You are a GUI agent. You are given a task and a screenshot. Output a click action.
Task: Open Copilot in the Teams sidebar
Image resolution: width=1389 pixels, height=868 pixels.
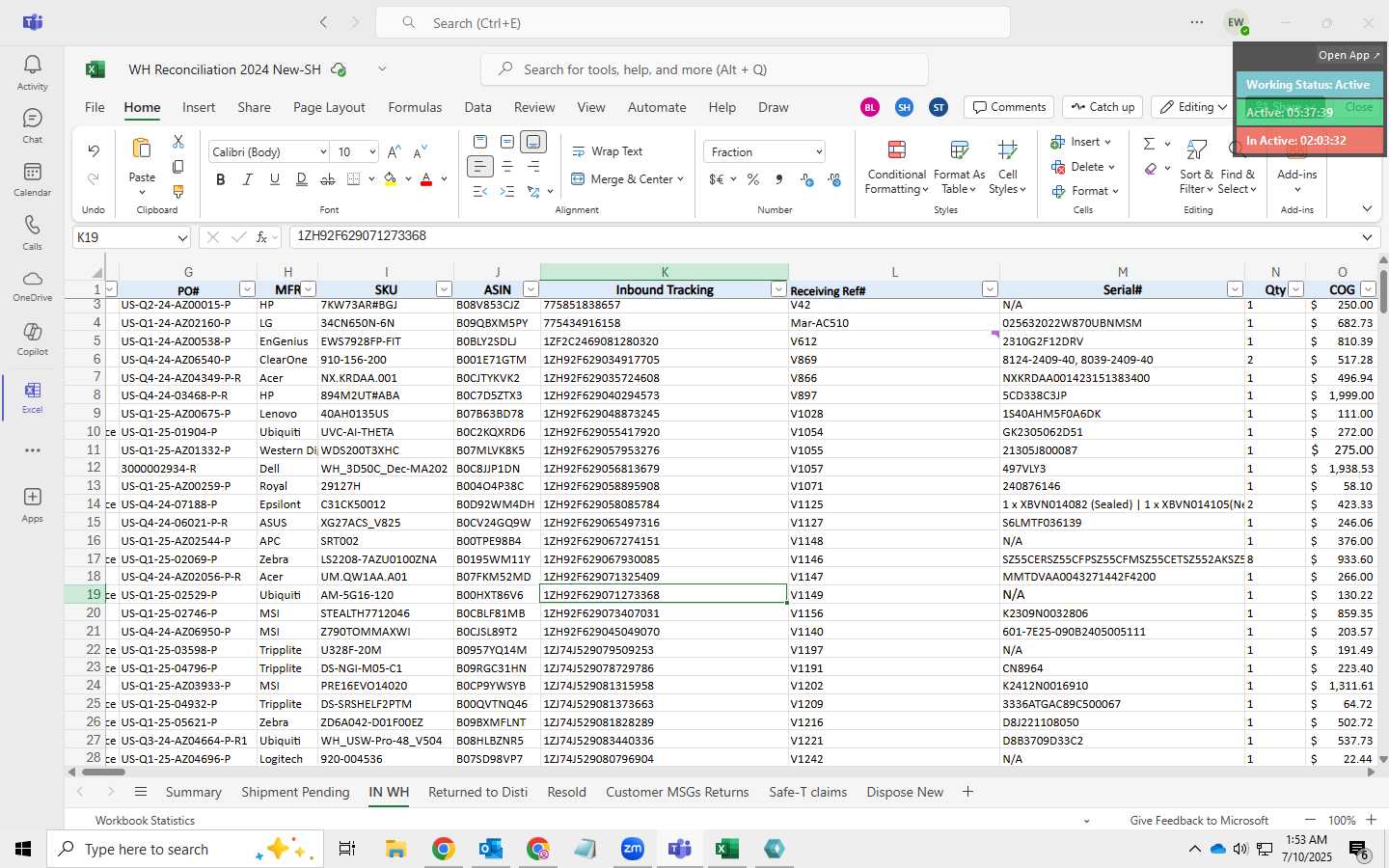32,339
